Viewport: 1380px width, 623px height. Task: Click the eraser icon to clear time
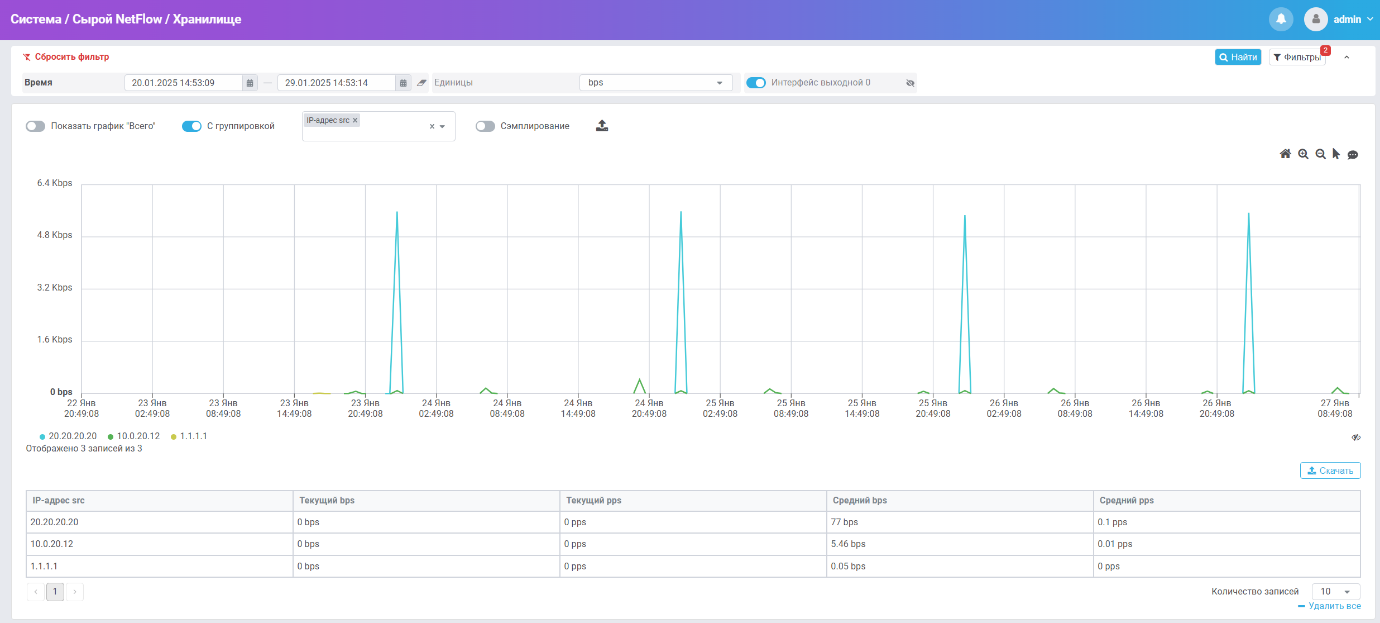(421, 83)
